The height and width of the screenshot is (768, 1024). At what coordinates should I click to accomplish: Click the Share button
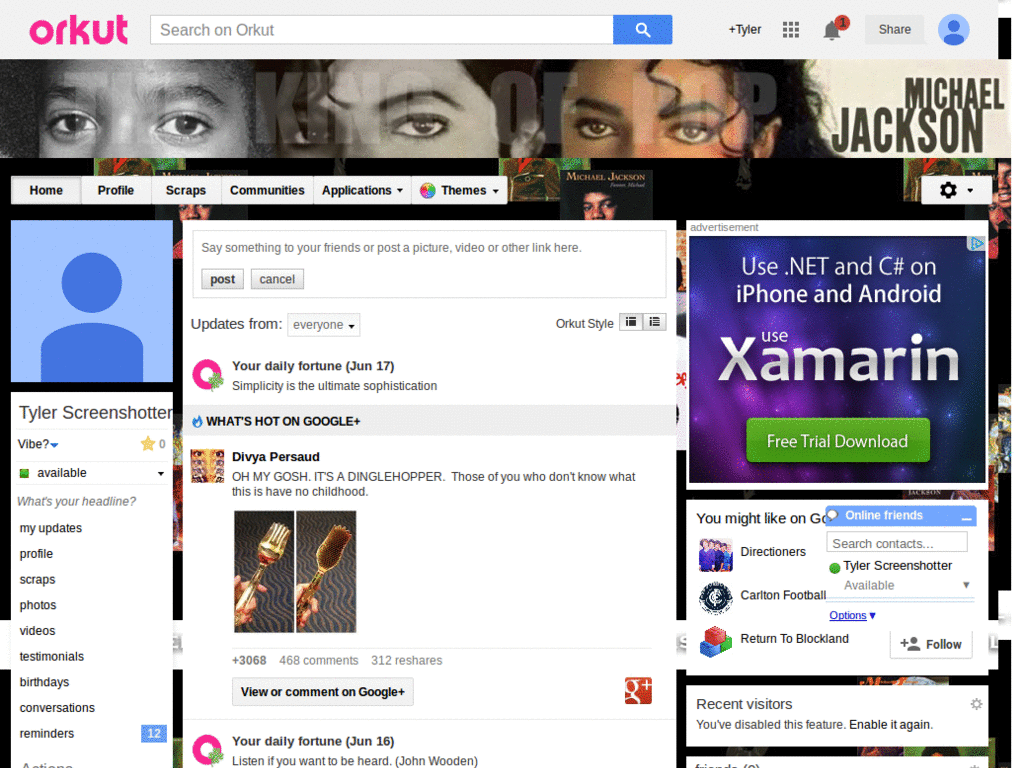(895, 29)
